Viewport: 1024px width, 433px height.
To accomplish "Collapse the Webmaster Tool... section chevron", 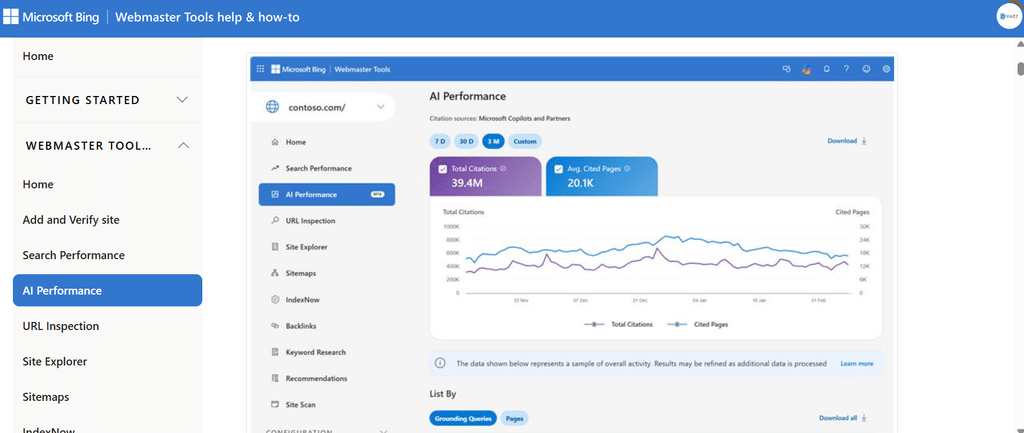I will point(184,146).
